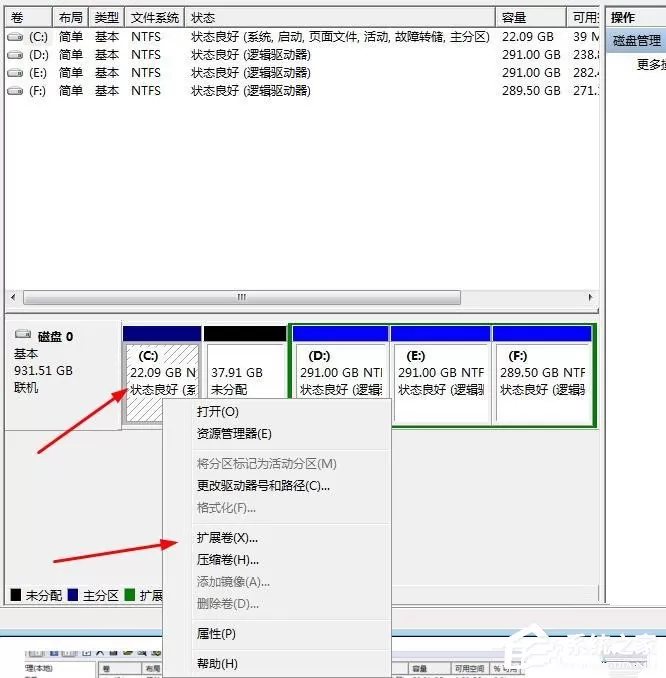
Task: Click the 磁盘 0 disk icon
Action: point(23,334)
